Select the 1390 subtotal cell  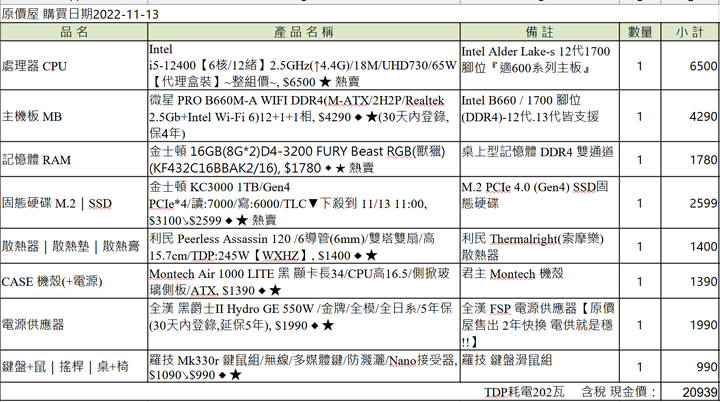691,281
